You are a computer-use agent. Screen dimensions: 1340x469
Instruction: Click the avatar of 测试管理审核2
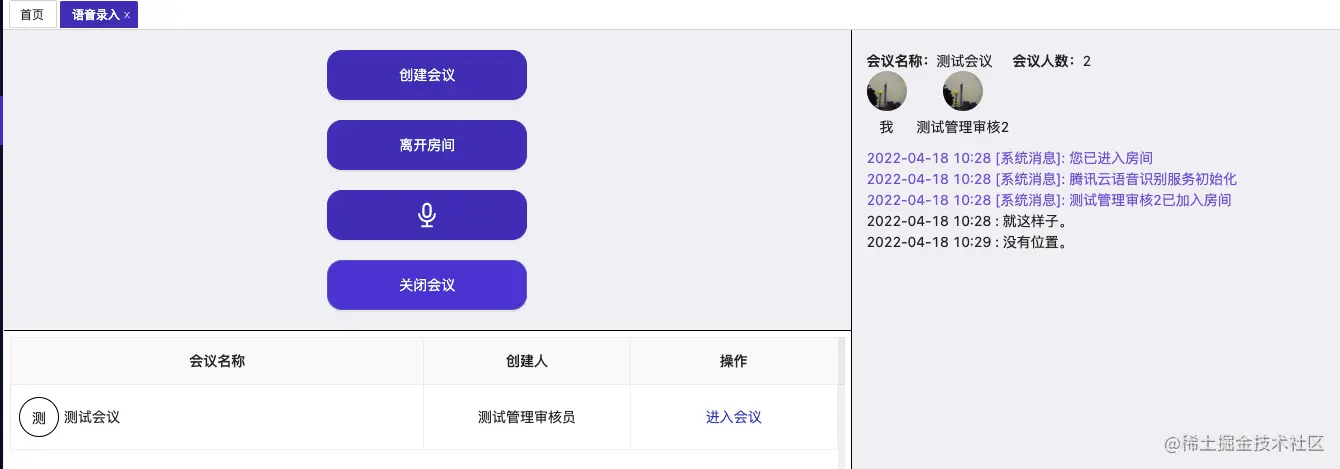[x=963, y=91]
